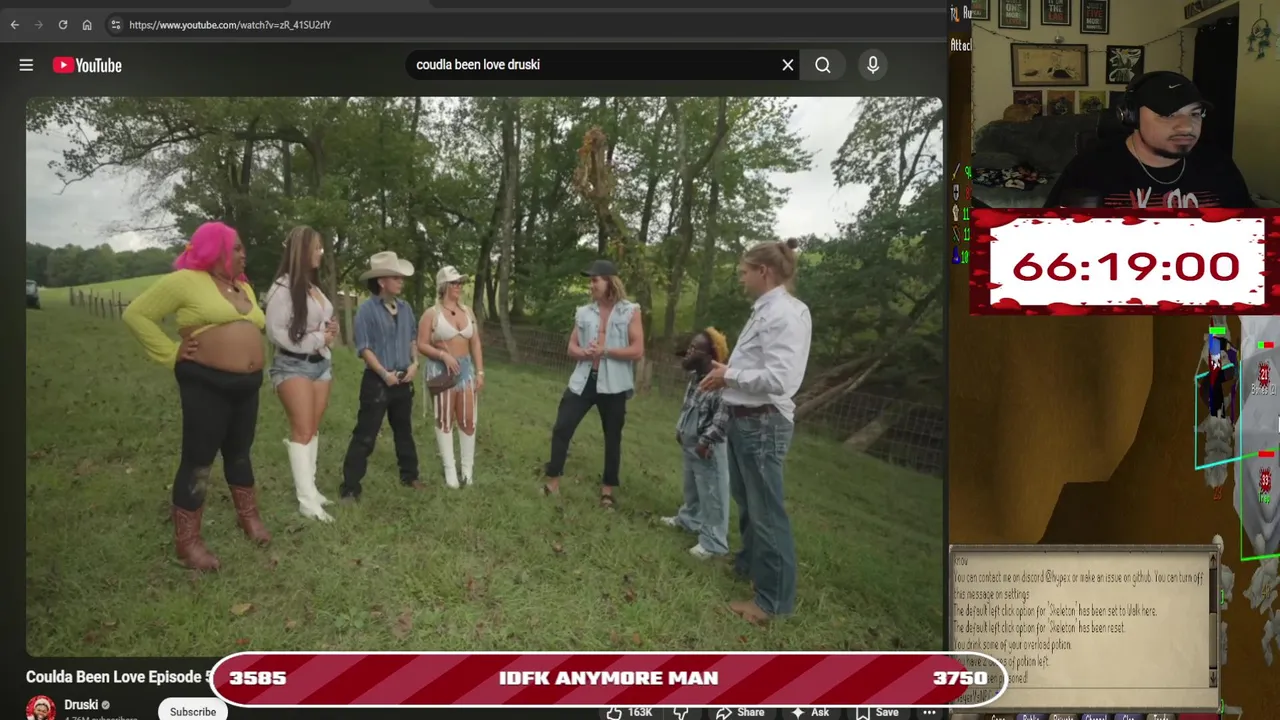This screenshot has height=720, width=1280.
Task: View site information icon beside the URL
Action: point(115,25)
